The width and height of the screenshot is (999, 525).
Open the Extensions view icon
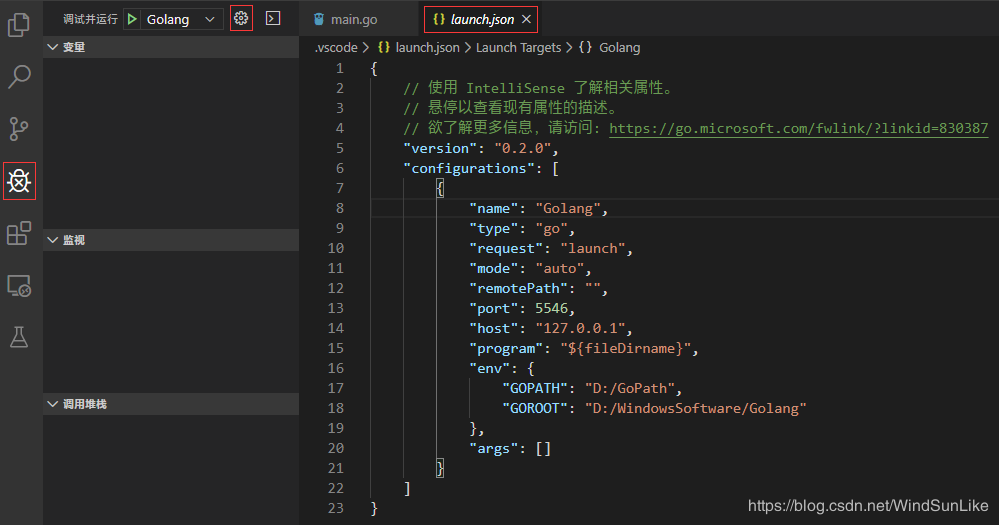[19, 233]
